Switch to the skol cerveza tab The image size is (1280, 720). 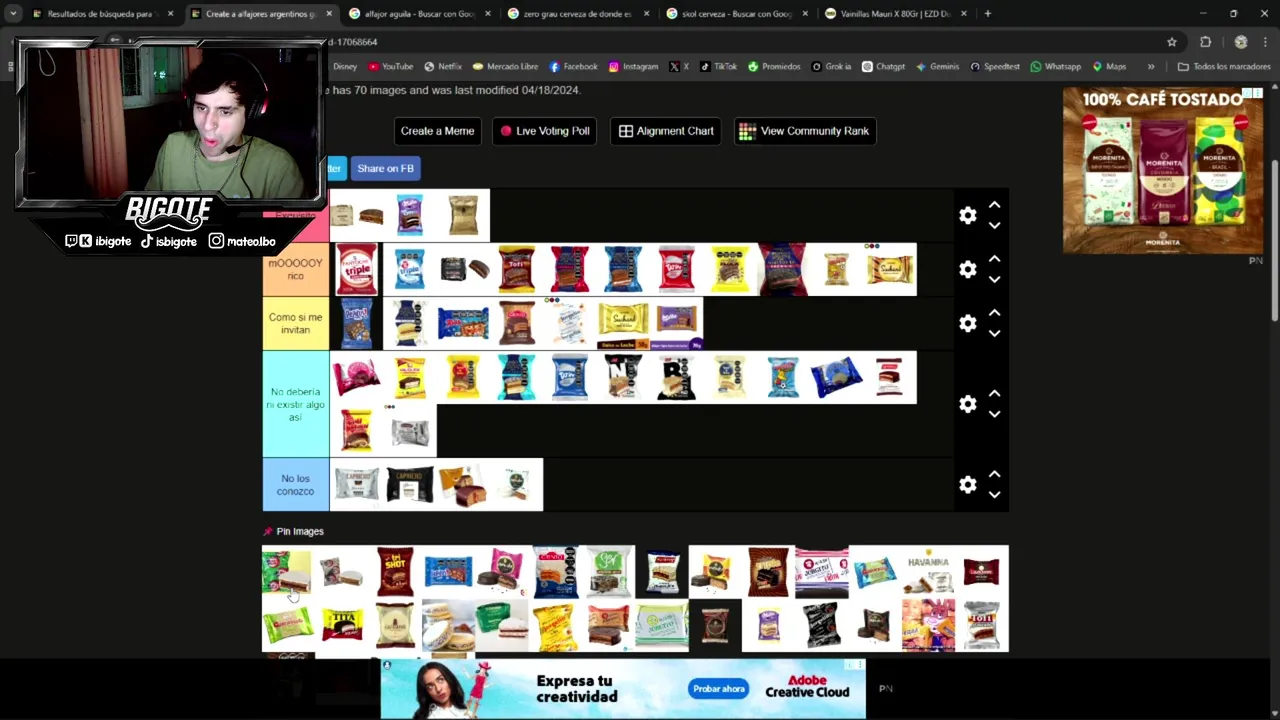pos(735,14)
